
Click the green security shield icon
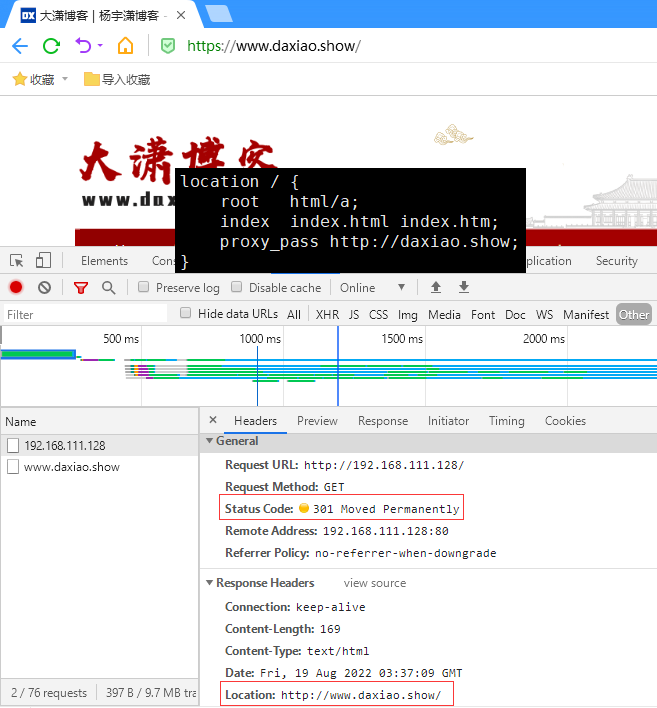point(168,46)
